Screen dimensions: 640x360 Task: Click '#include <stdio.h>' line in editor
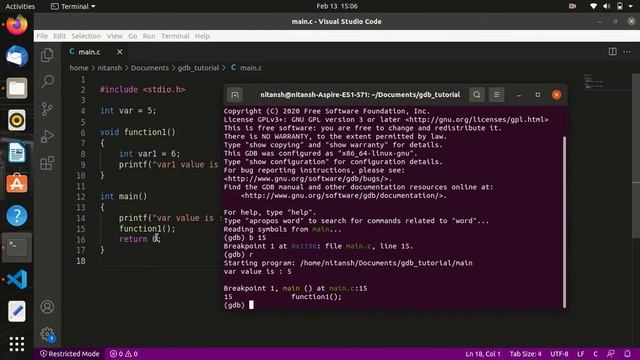point(143,89)
